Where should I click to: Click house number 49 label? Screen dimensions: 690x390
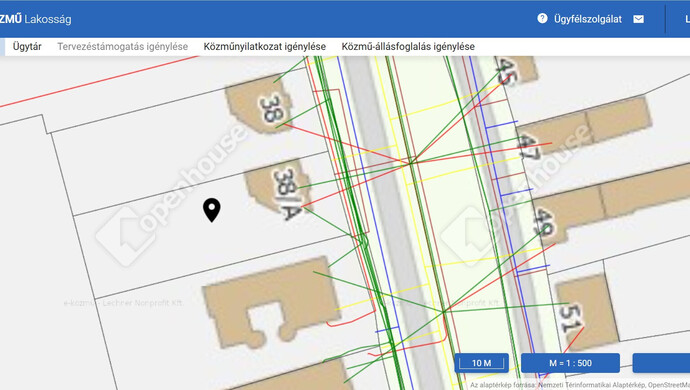[x=544, y=221]
